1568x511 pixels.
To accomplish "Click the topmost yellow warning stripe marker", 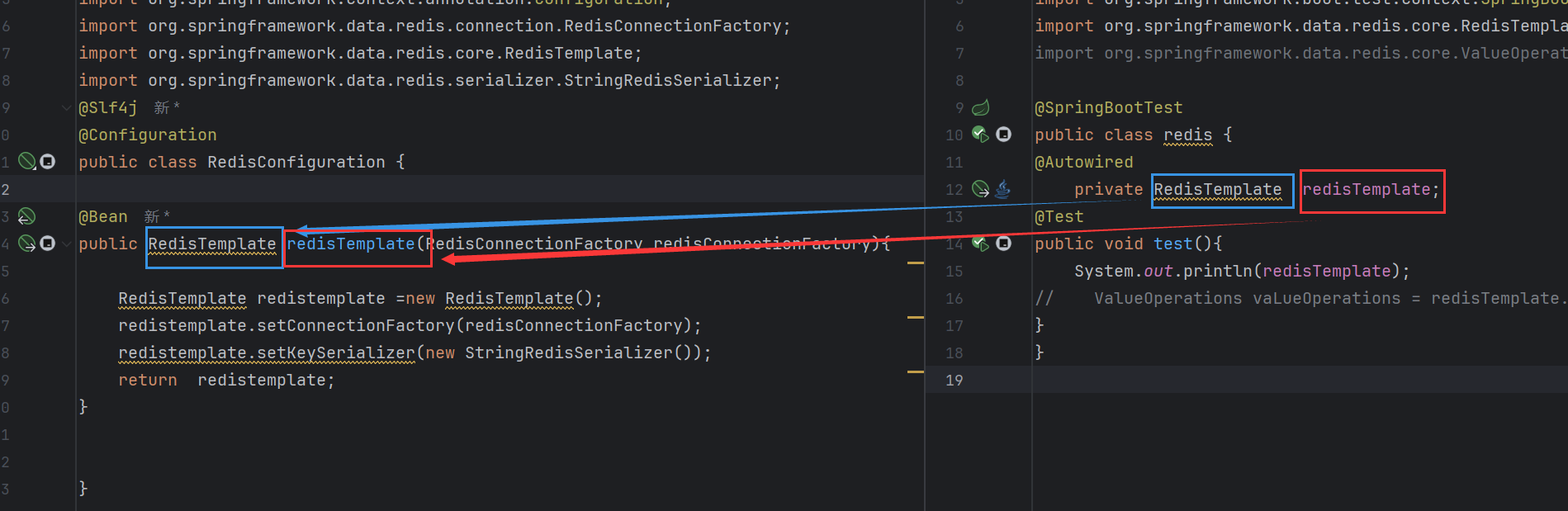I will coord(915,263).
